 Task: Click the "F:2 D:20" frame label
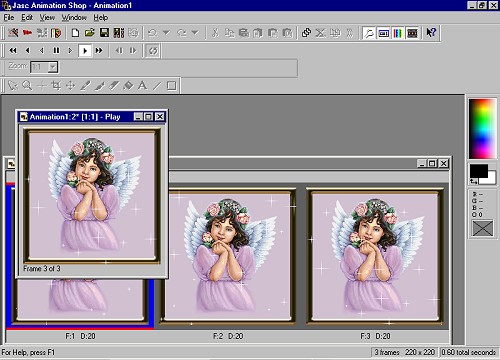point(228,336)
